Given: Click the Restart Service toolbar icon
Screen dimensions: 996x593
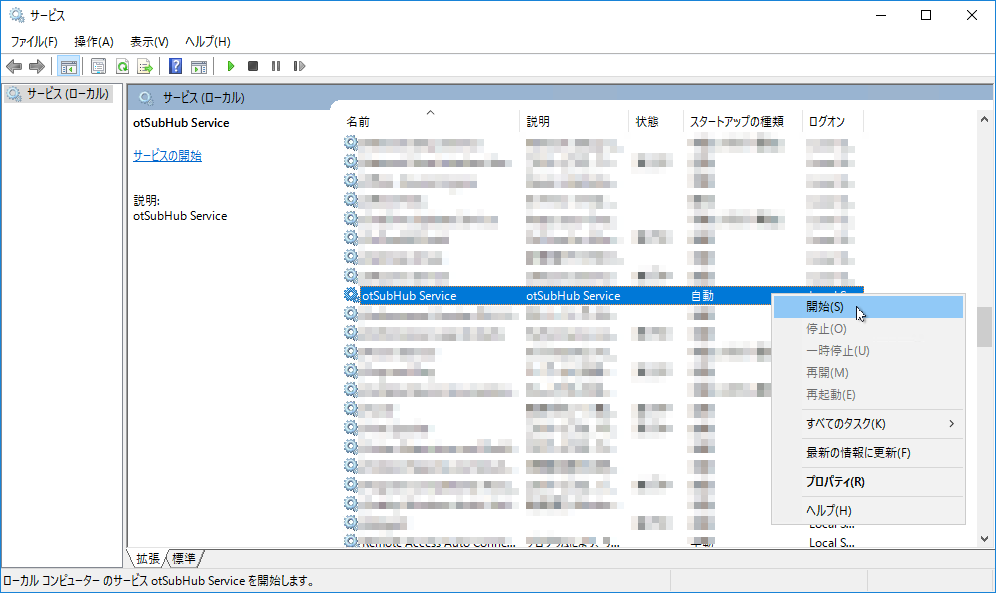Looking at the screenshot, I should click(x=299, y=66).
